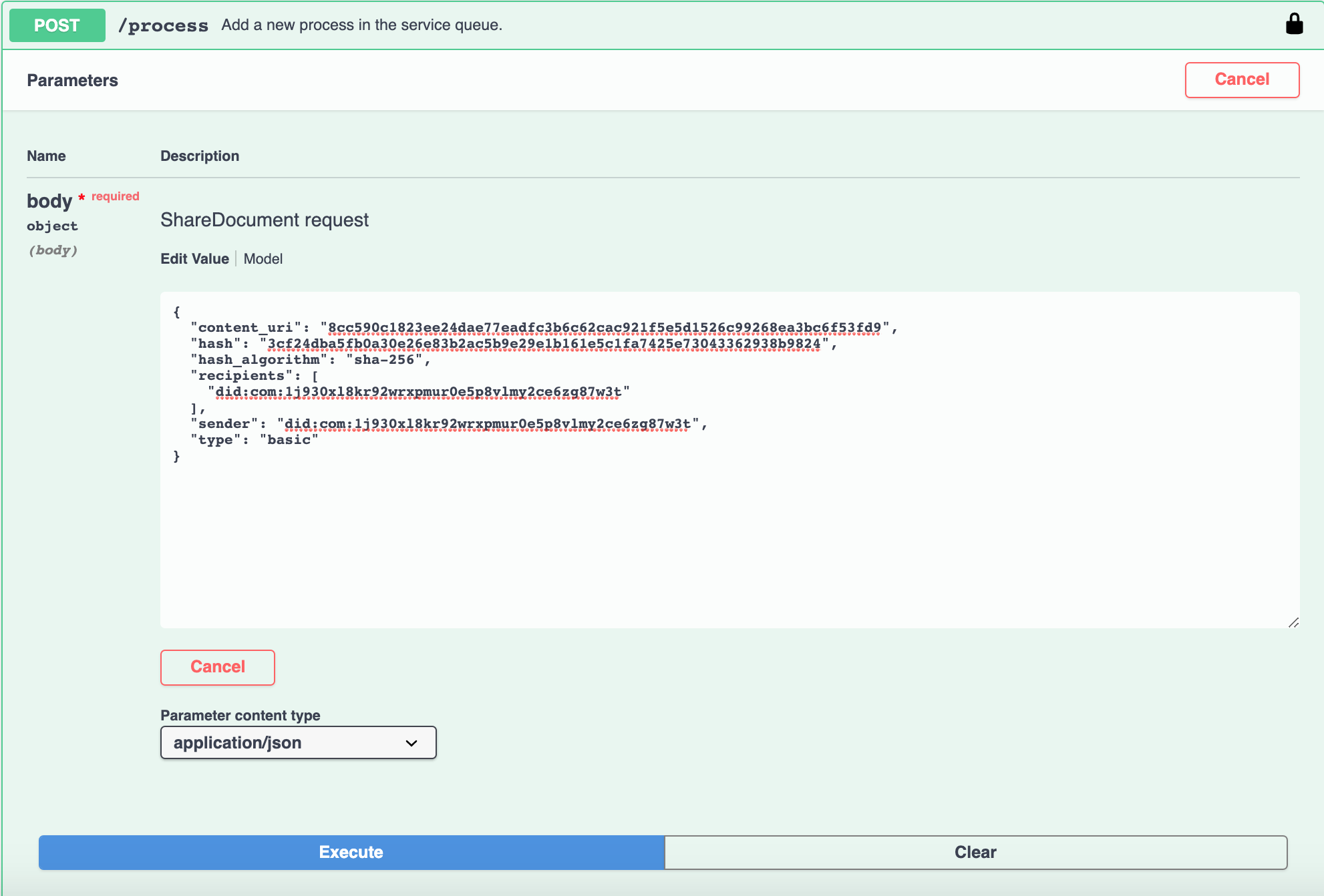Viewport: 1324px width, 896px height.
Task: Click the "basic" type value
Action: (289, 440)
